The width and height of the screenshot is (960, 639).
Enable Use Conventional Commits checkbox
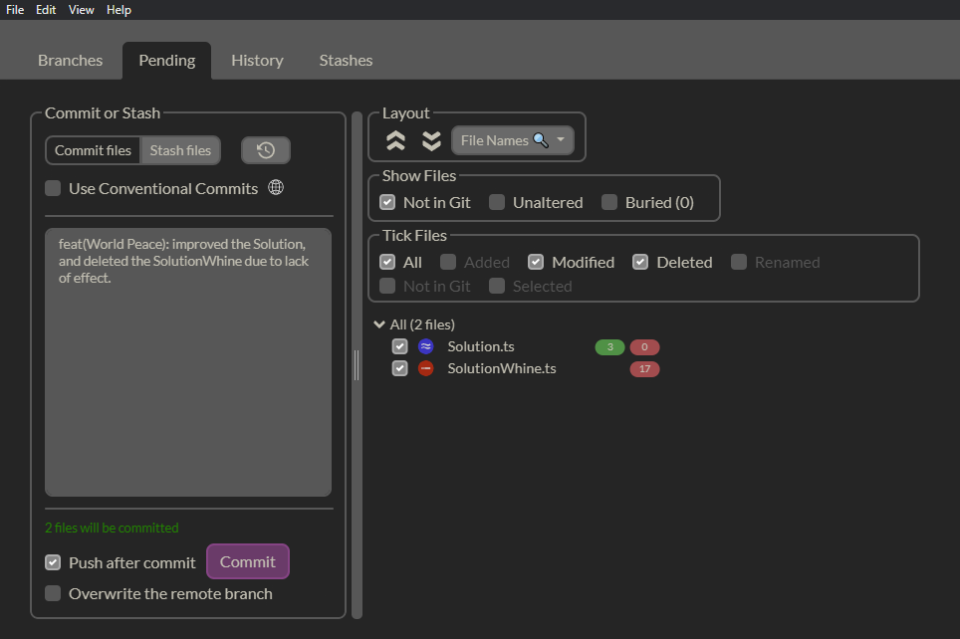click(53, 188)
